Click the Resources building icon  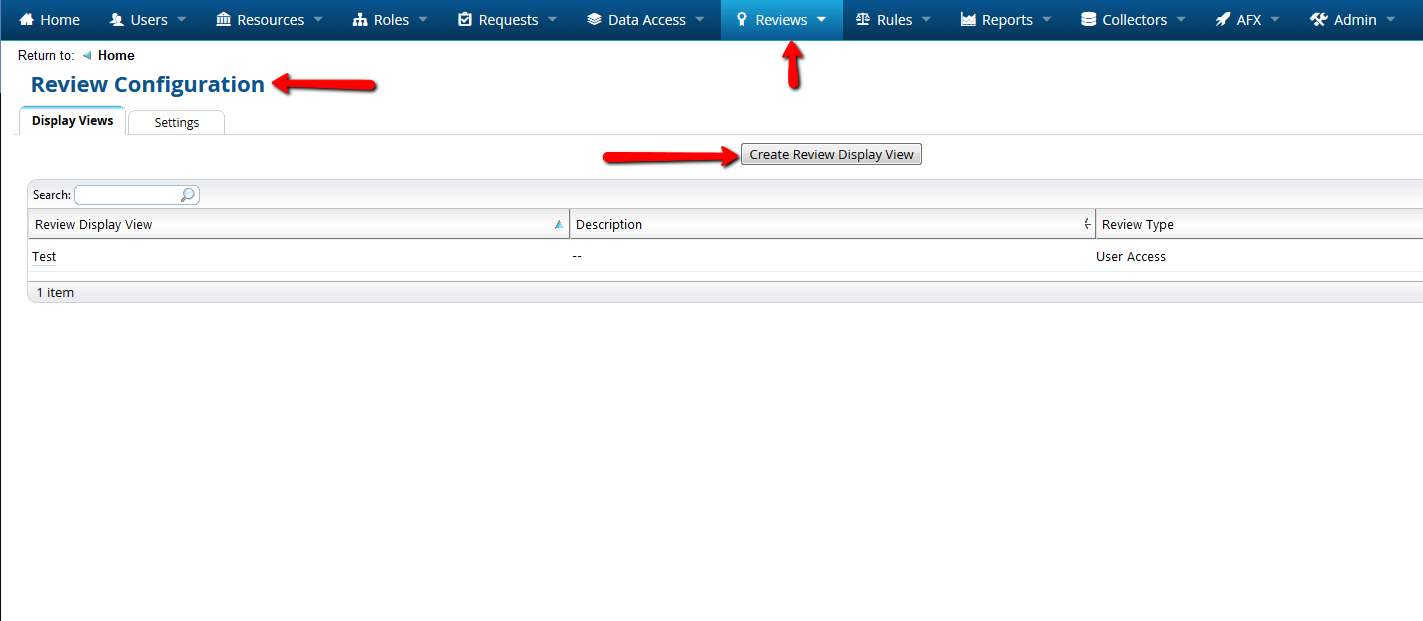[x=224, y=20]
